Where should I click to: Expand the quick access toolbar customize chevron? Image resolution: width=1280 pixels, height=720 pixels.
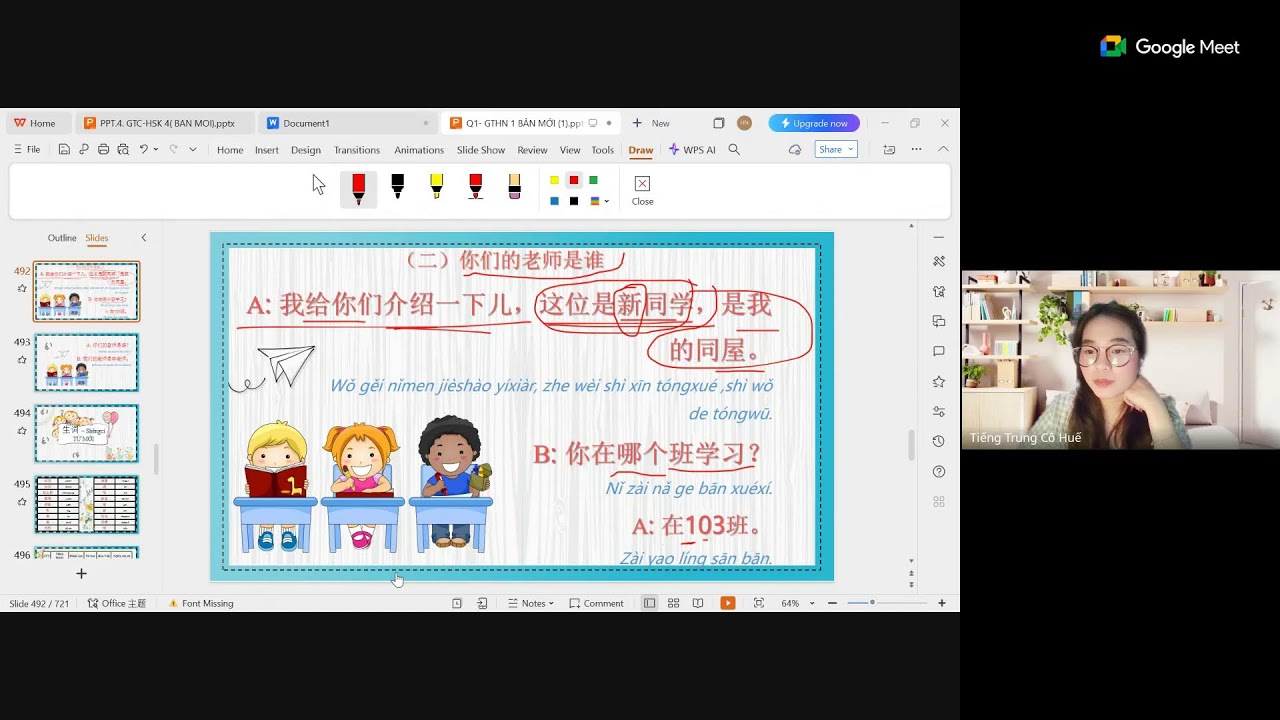tap(193, 150)
